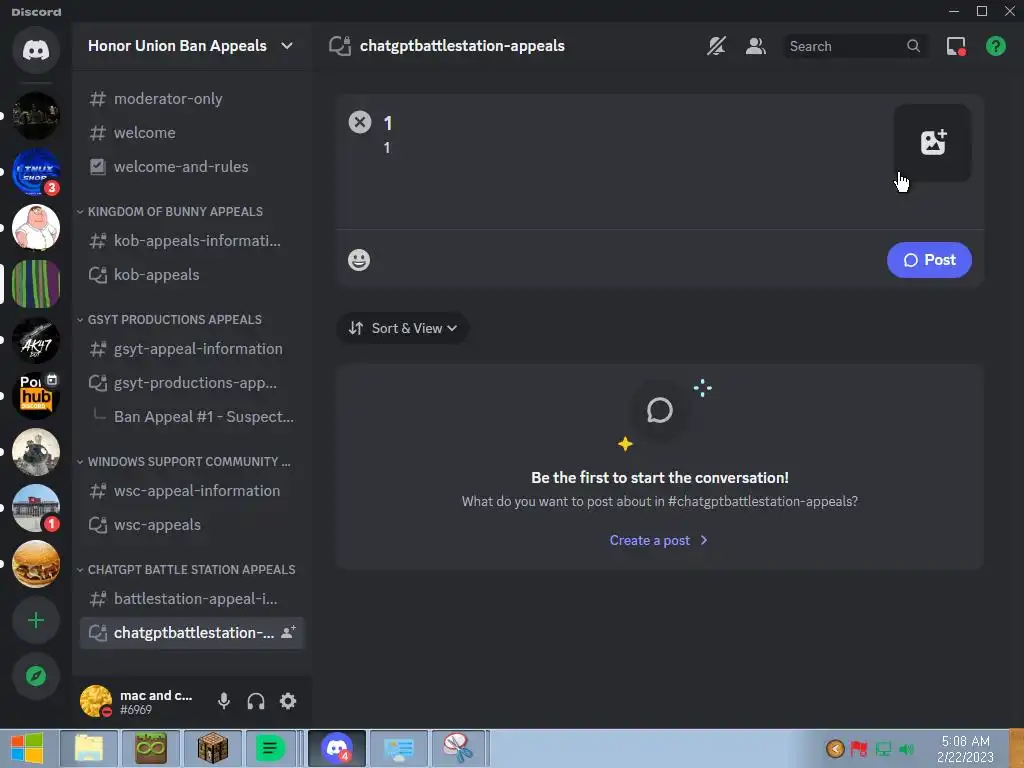Open the green Help question mark
The height and width of the screenshot is (768, 1024).
coord(996,46)
